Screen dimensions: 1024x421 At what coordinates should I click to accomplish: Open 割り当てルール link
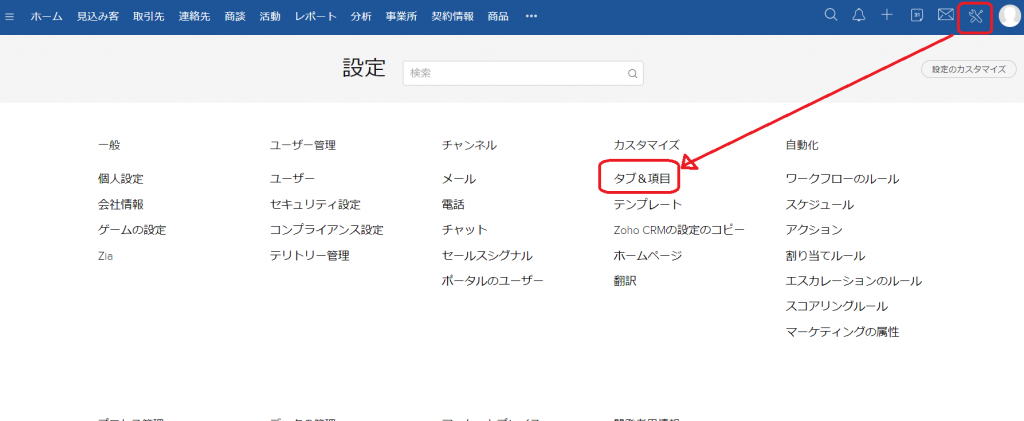click(825, 256)
